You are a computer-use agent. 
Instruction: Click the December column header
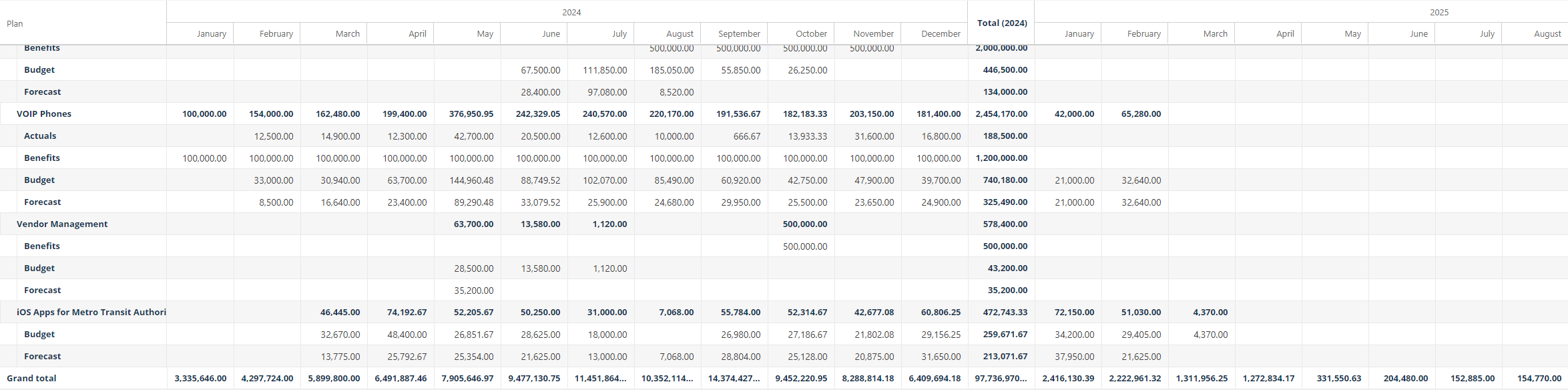935,34
